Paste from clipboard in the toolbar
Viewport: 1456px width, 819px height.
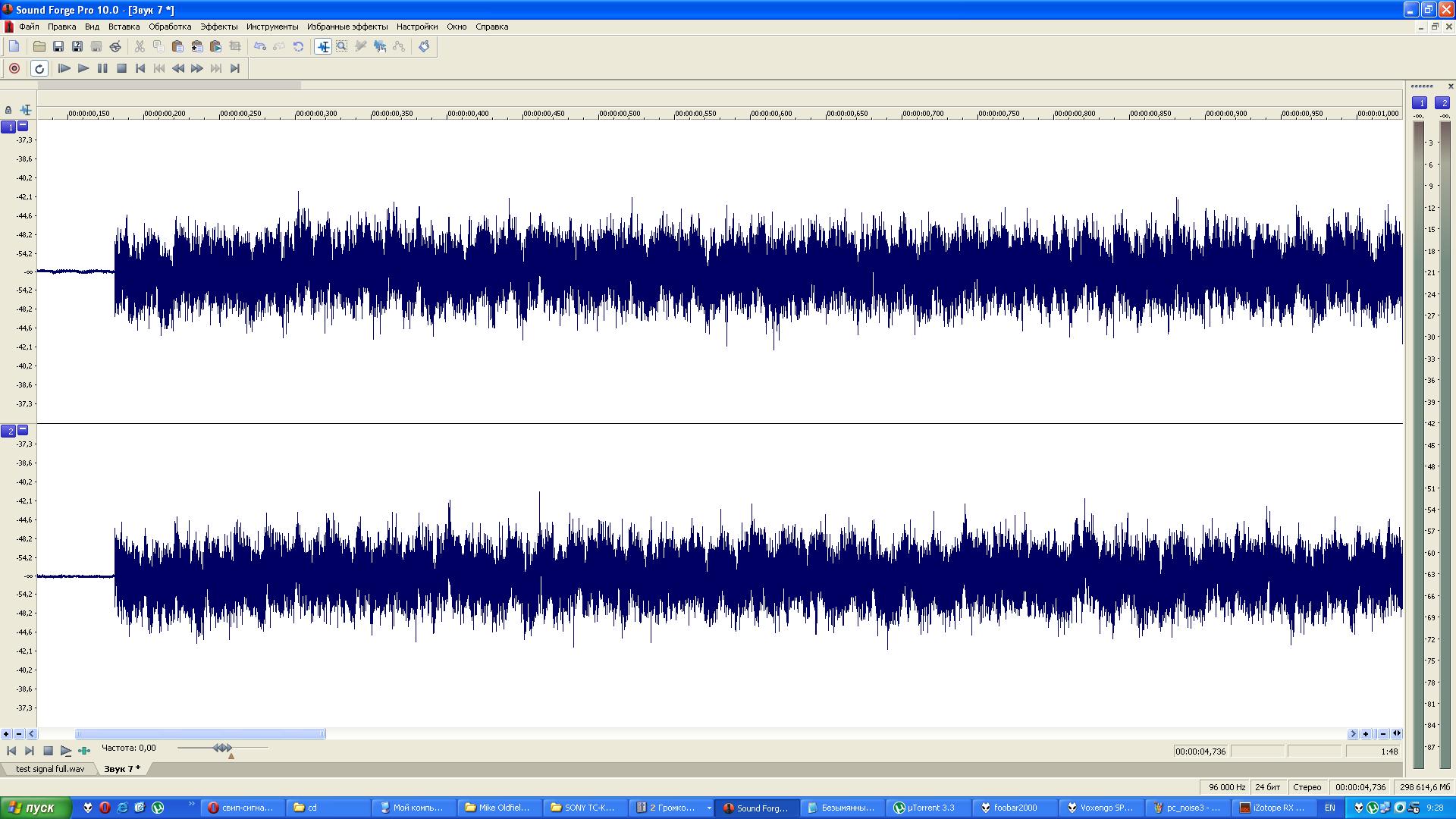(177, 46)
